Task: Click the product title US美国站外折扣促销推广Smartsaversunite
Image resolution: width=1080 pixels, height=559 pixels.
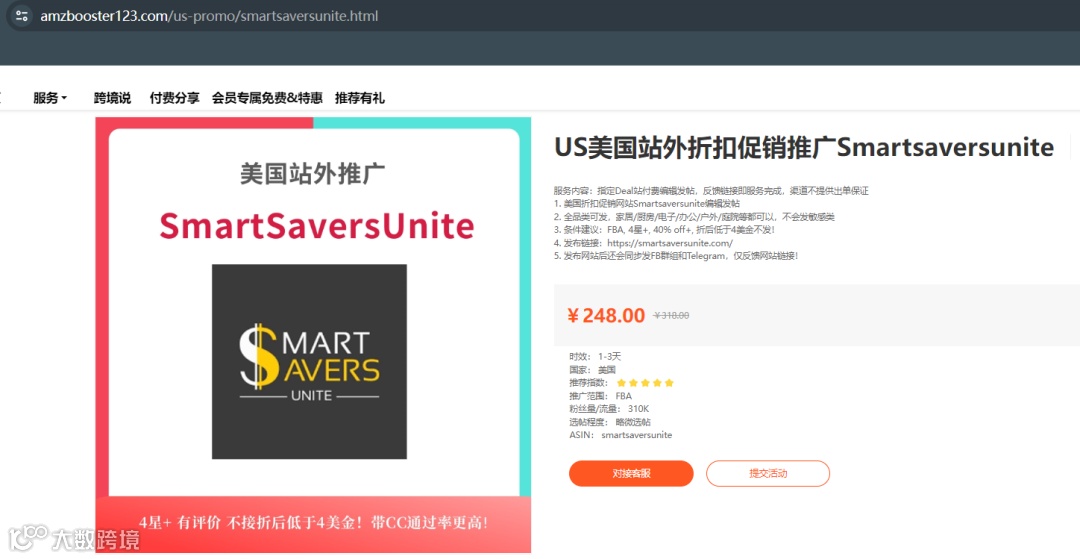Action: coord(804,147)
